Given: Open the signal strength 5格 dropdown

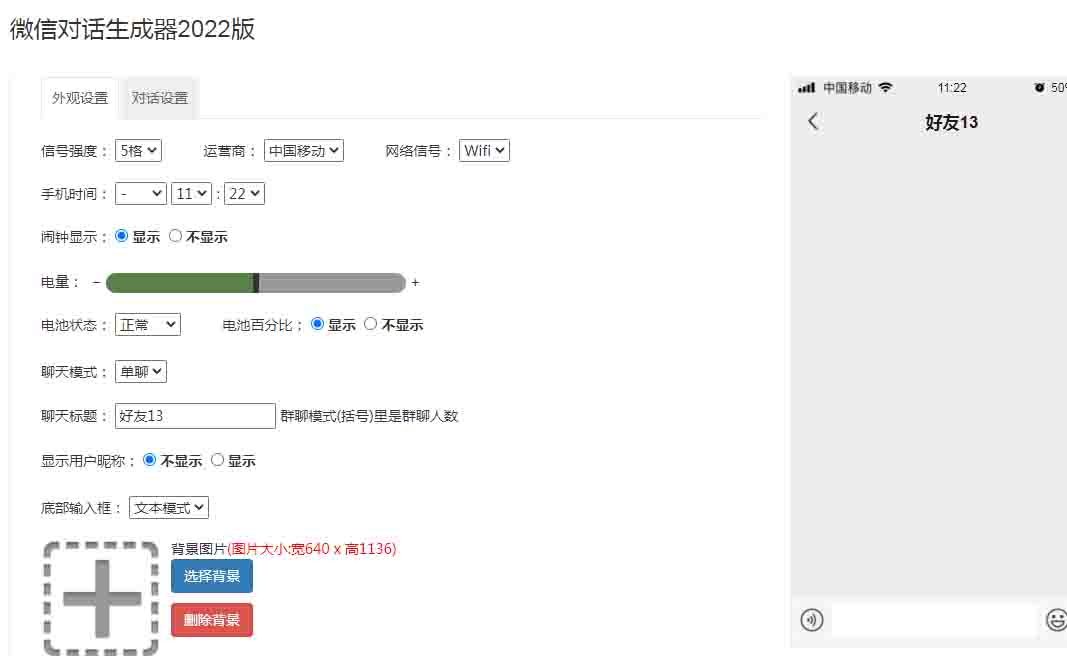Looking at the screenshot, I should (138, 151).
